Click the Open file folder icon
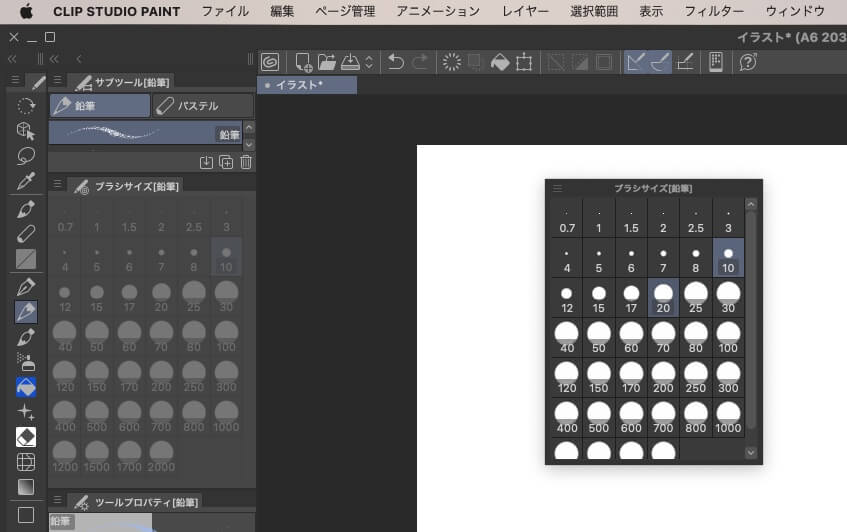Image resolution: width=847 pixels, height=532 pixels. tap(326, 62)
